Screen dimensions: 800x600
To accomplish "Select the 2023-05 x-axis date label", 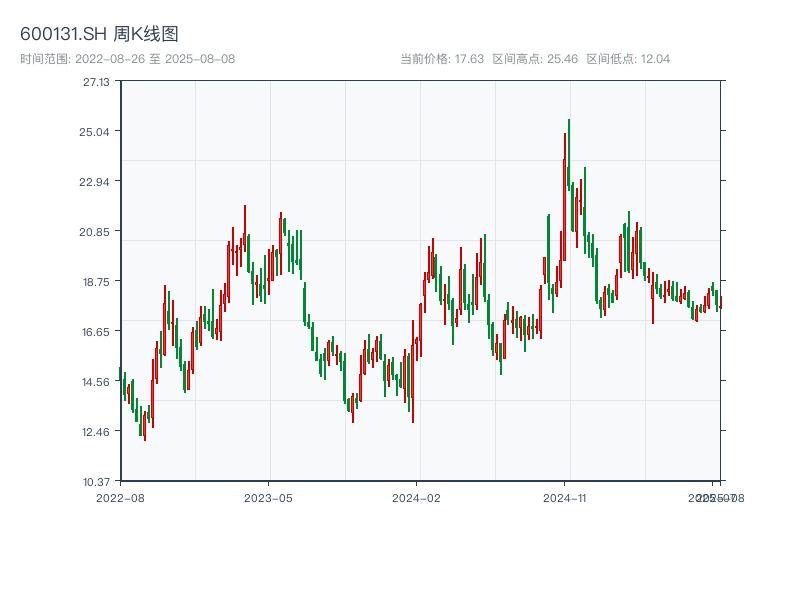I will [268, 497].
